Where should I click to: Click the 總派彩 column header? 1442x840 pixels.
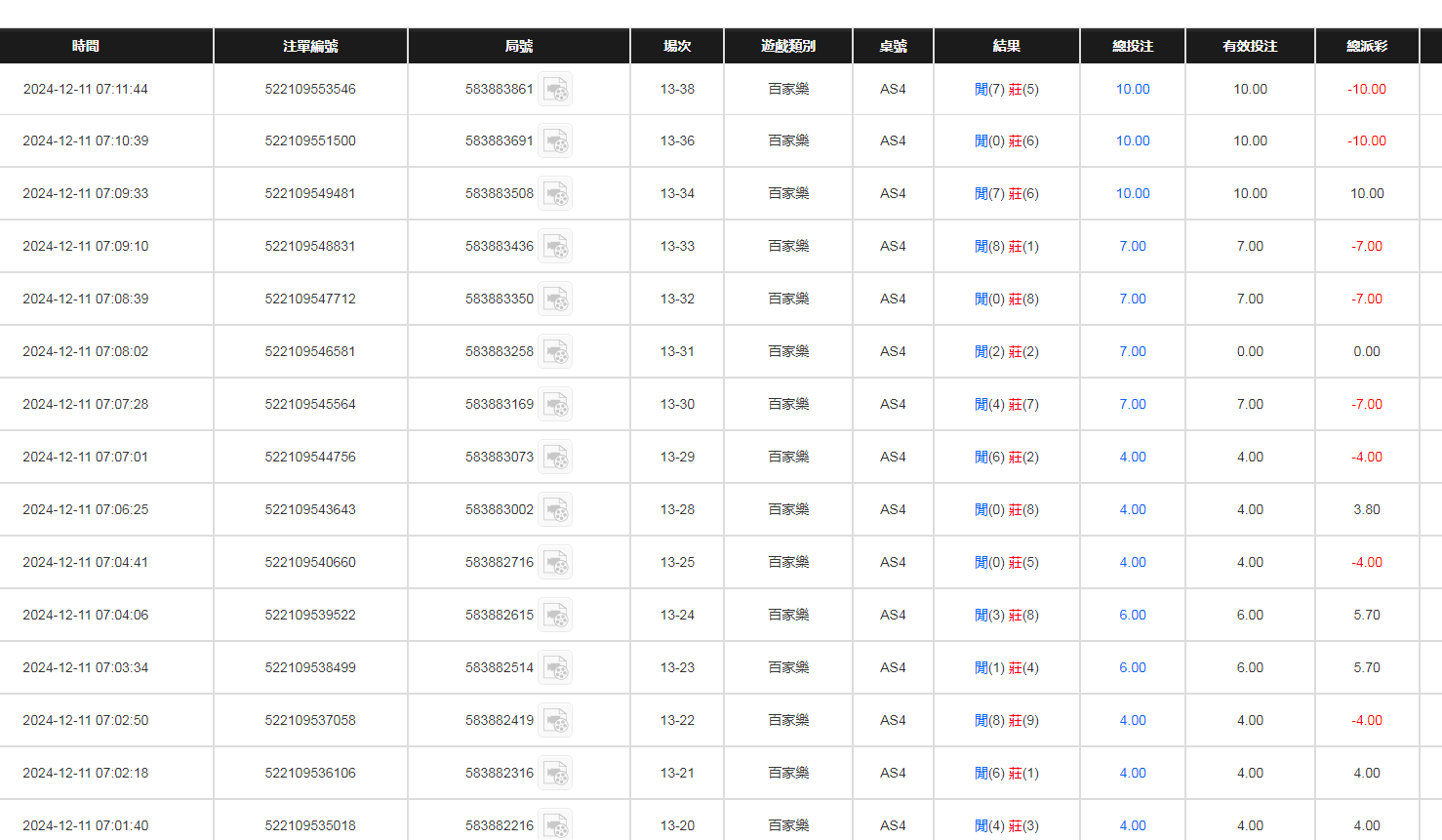(1366, 46)
